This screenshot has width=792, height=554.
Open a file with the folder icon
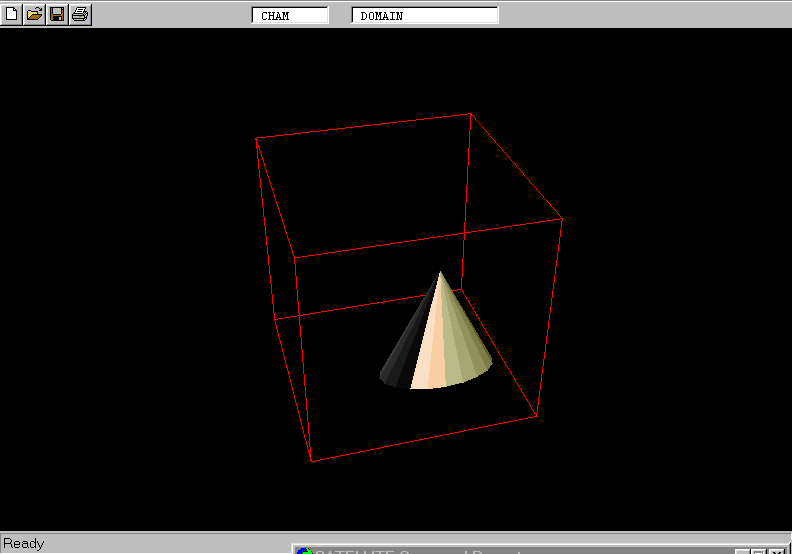[35, 14]
